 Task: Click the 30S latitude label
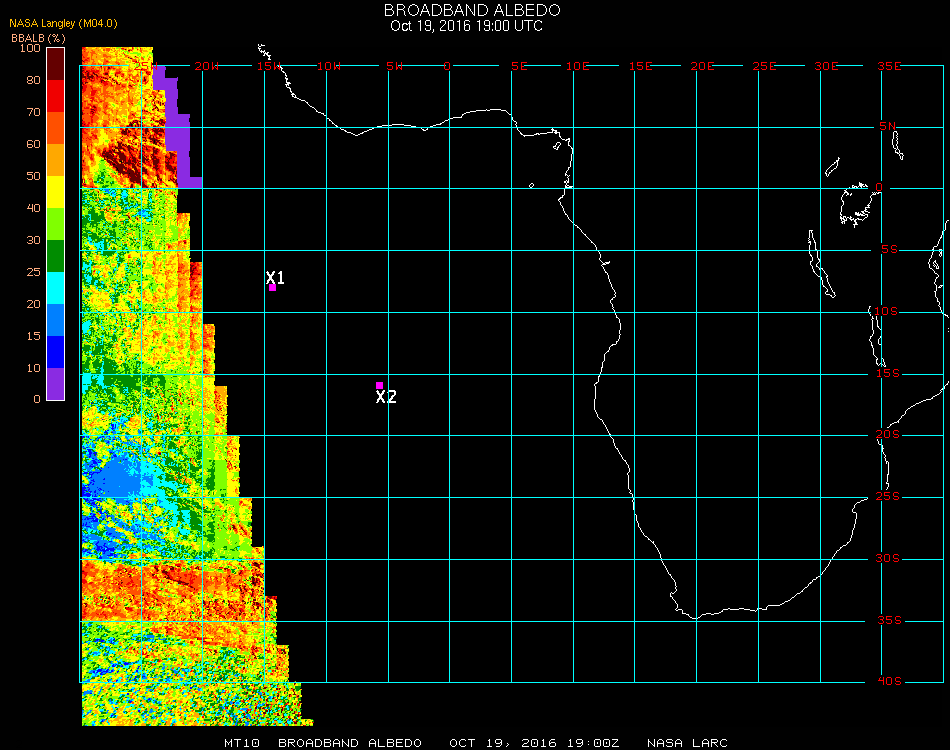tap(888, 558)
